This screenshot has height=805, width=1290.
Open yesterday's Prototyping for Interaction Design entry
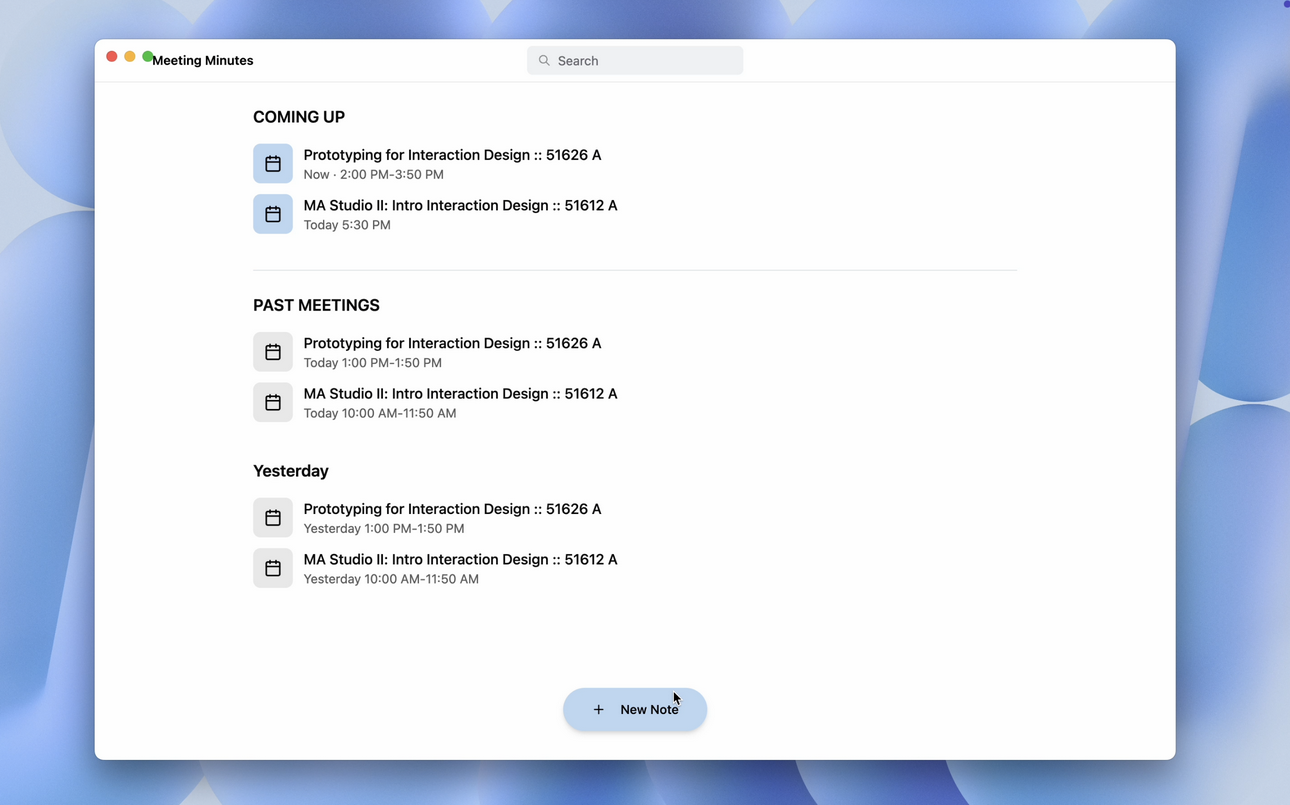[452, 509]
